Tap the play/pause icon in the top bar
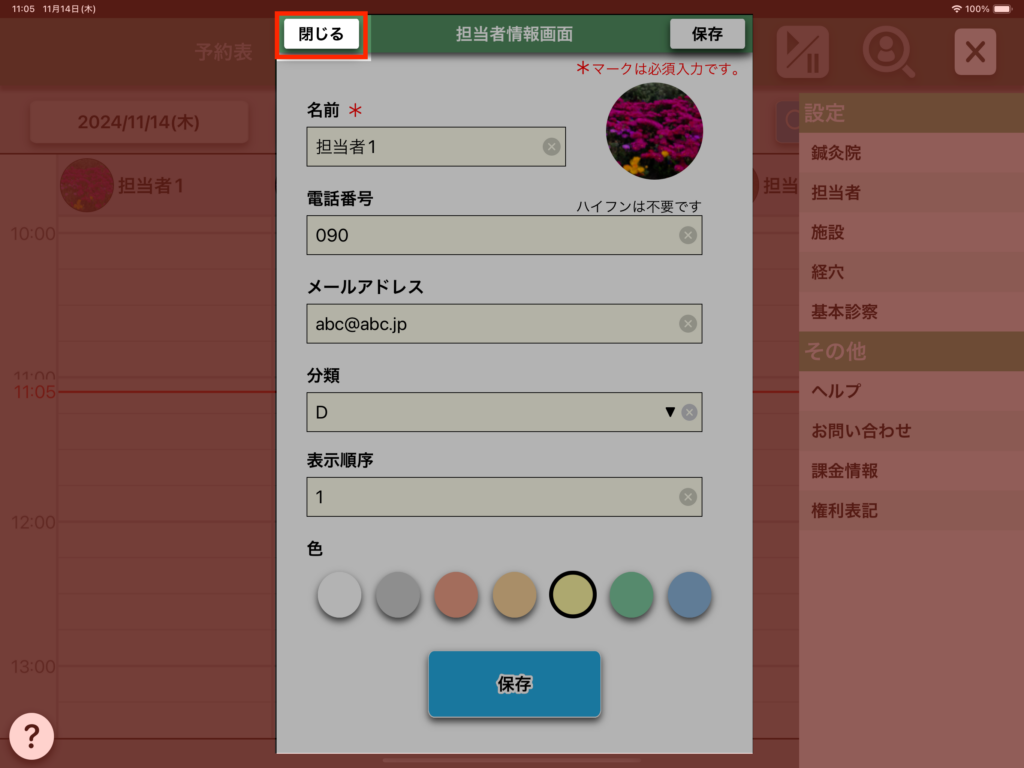 pos(803,52)
